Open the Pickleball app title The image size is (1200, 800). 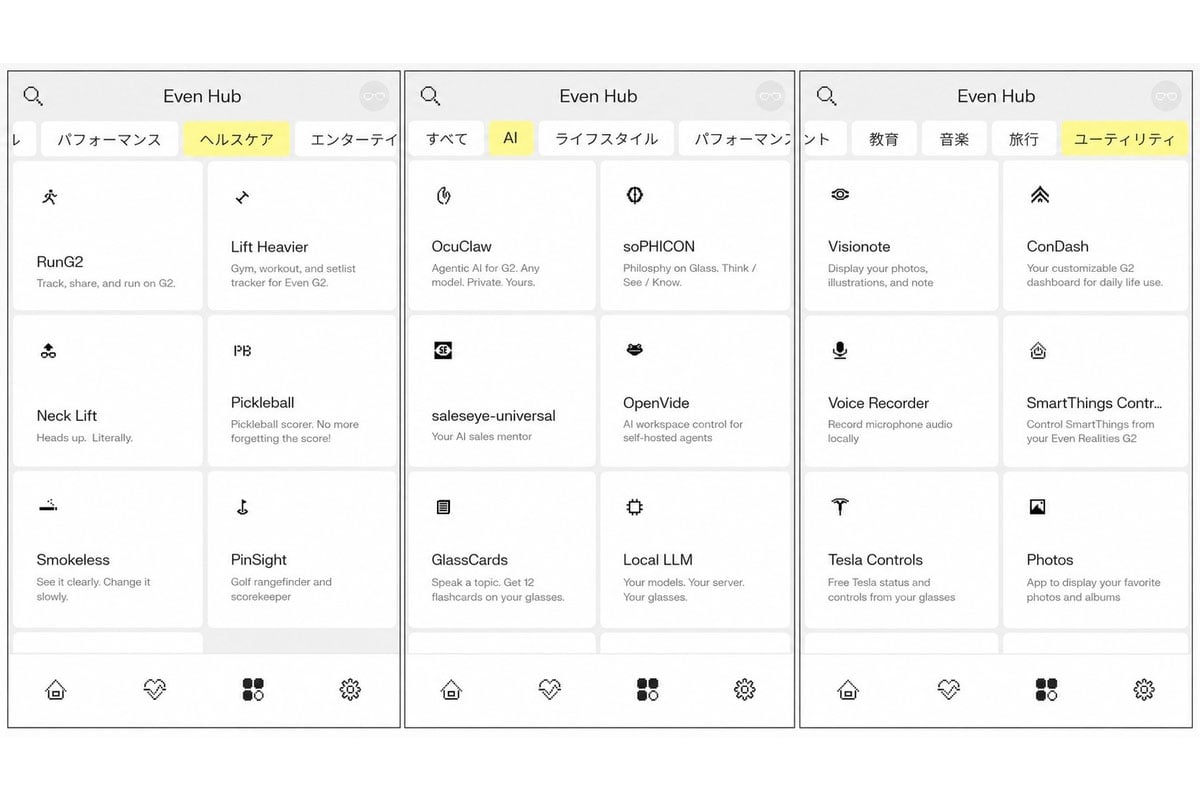pos(263,403)
